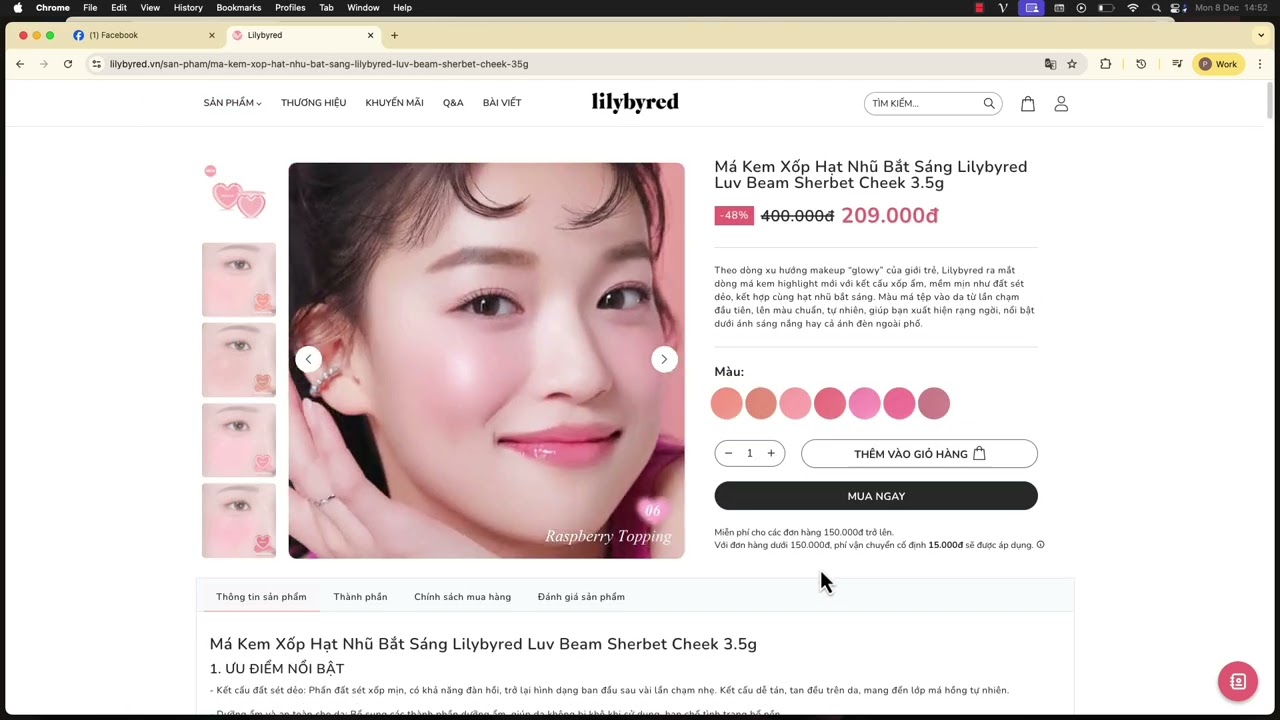This screenshot has width=1280, height=720.
Task: Open the Bookmarks menu in the menu bar
Action: pyautogui.click(x=238, y=7)
